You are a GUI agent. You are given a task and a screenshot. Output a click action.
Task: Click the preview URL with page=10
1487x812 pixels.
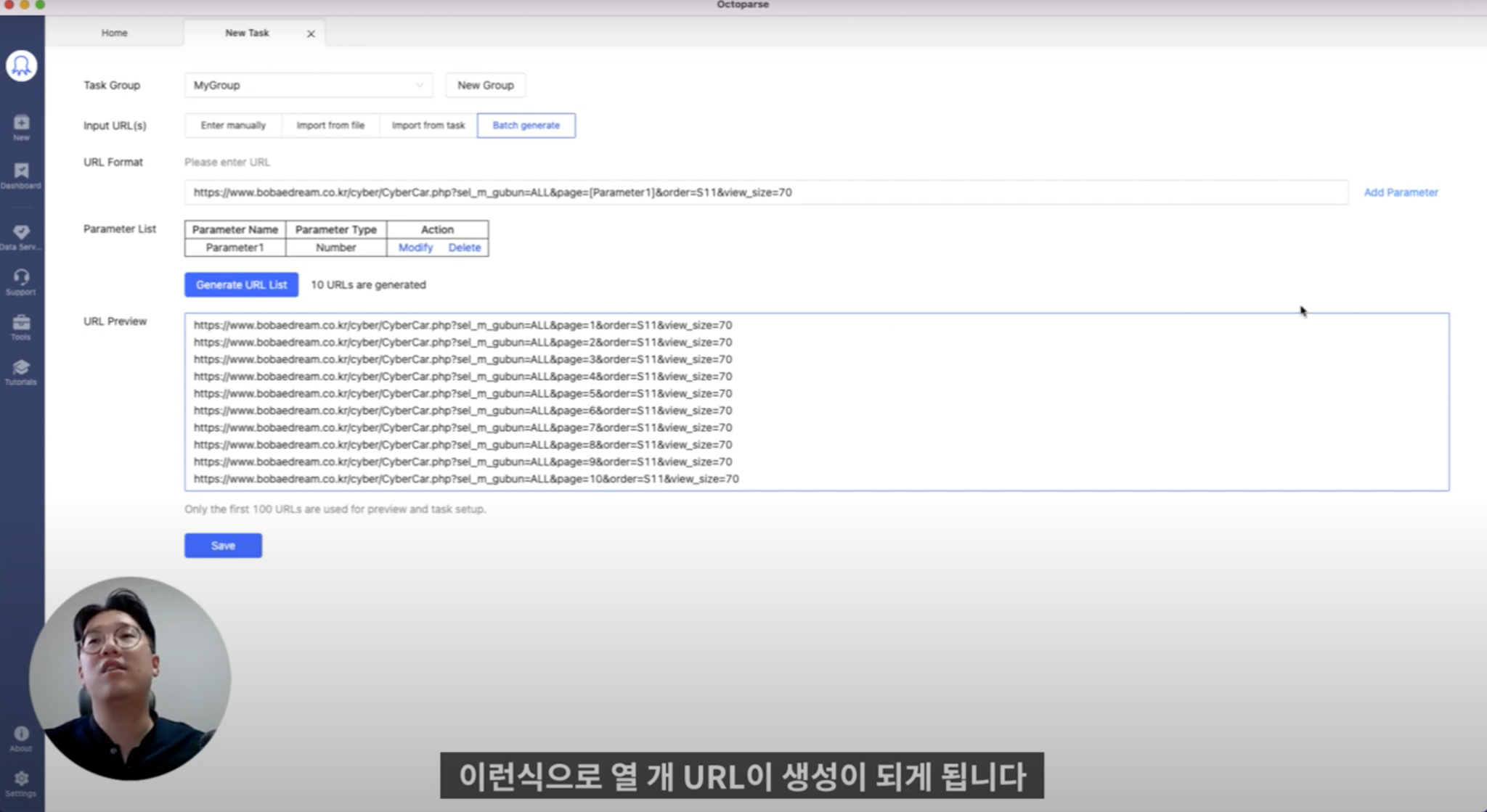pyautogui.click(x=466, y=479)
